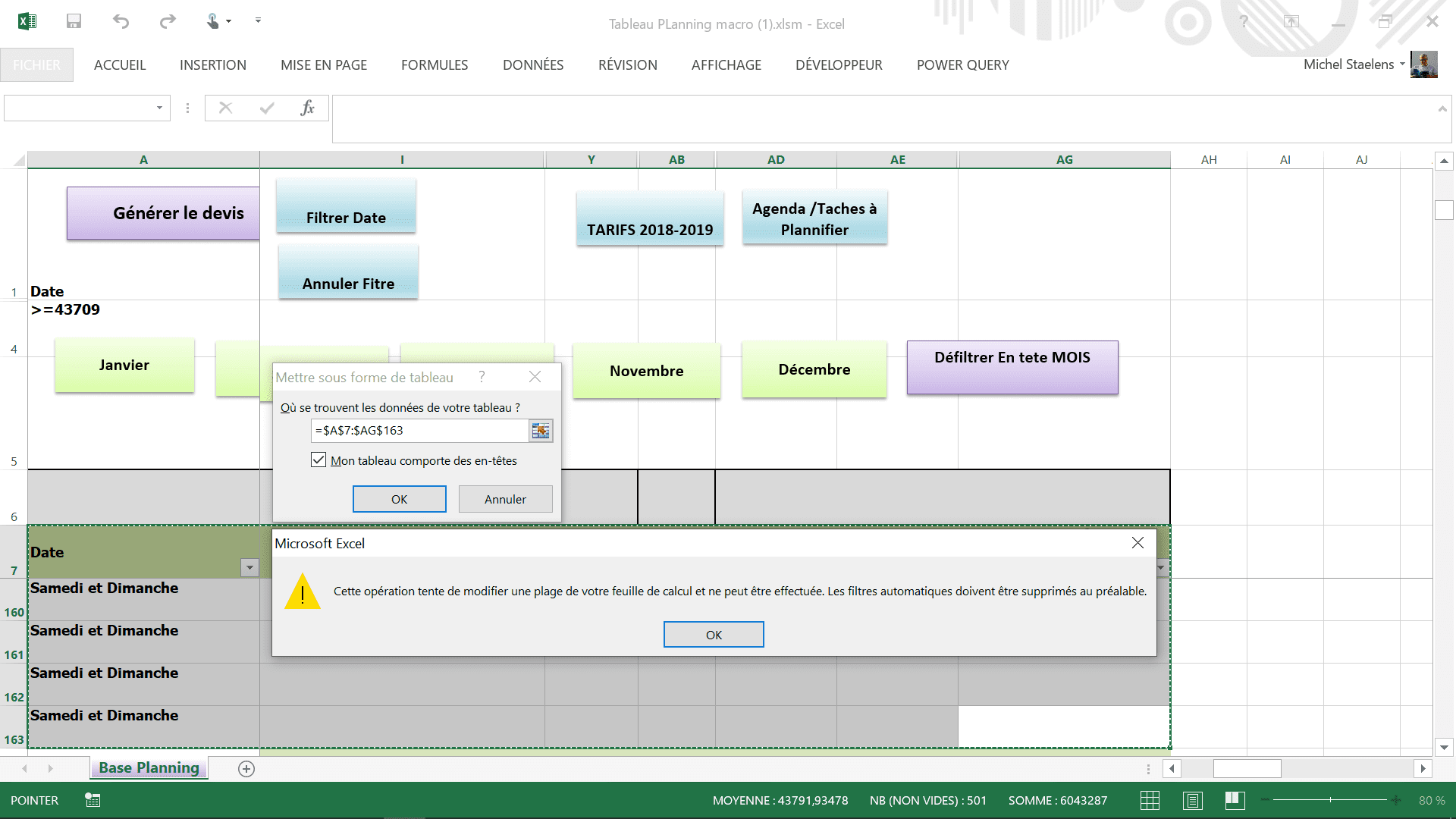Add a new sheet with plus icon
Image resolution: width=1456 pixels, height=819 pixels.
click(x=246, y=769)
